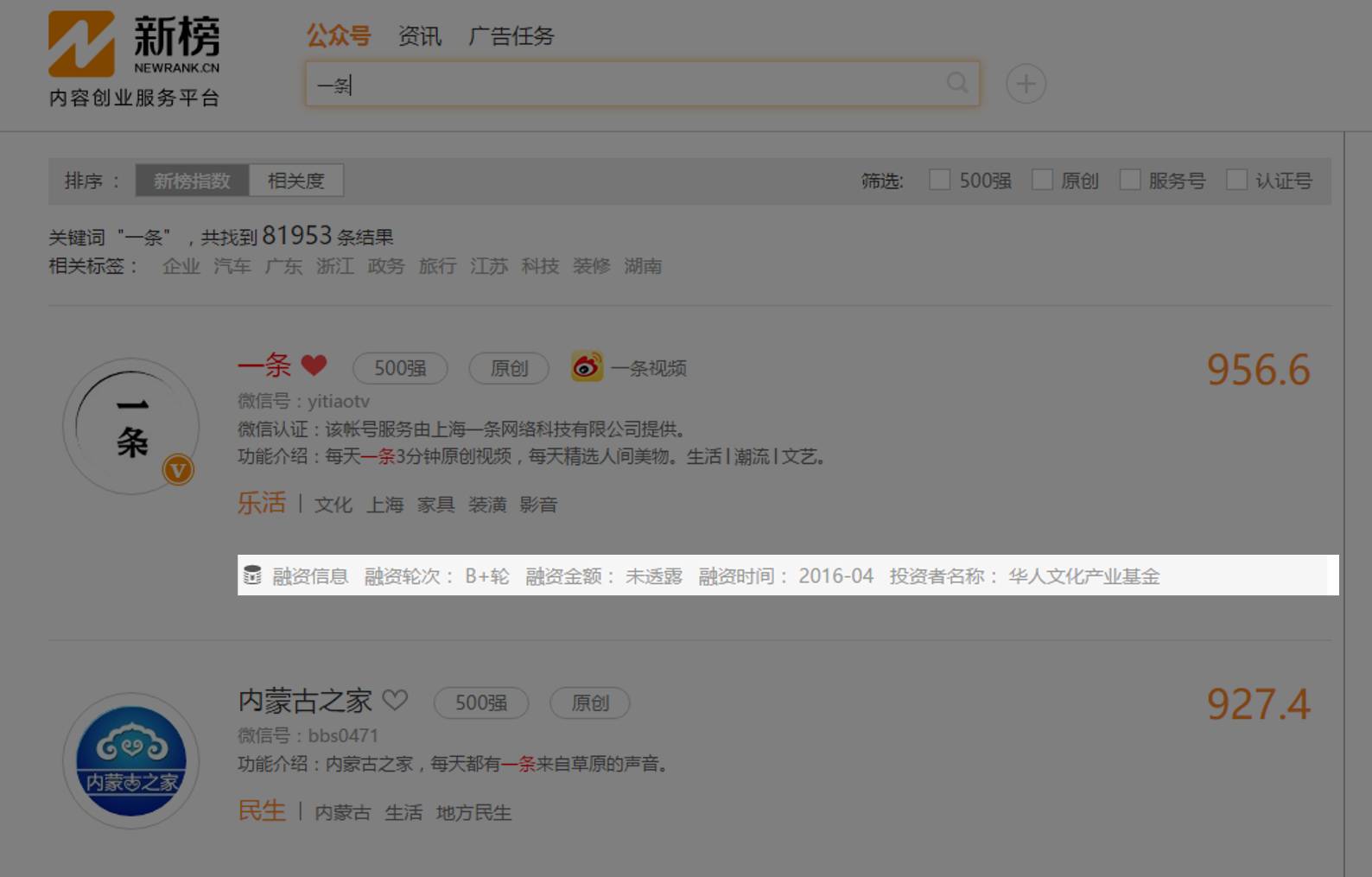1372x877 pixels.
Task: Open the 内蒙古之家 account avatar
Action: [131, 760]
